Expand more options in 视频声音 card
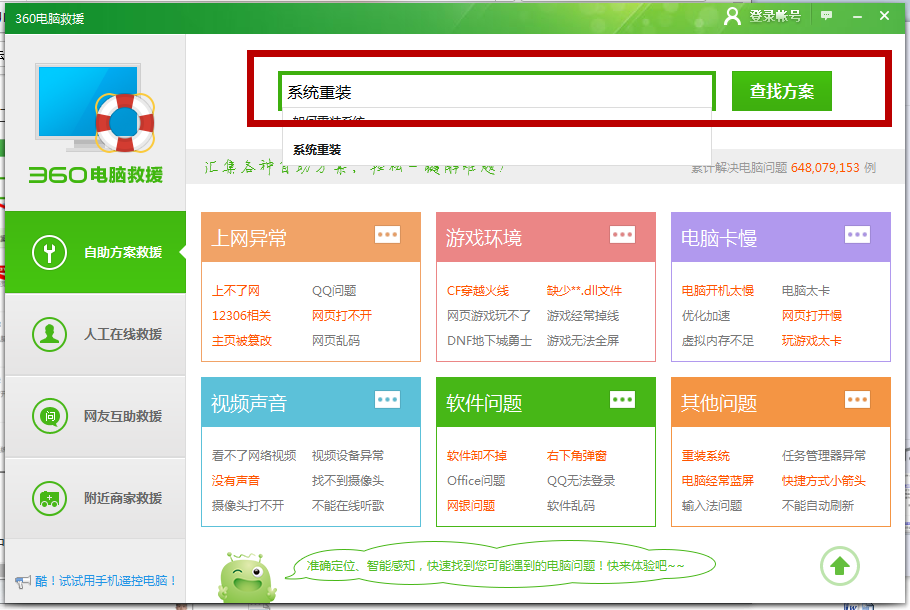 388,400
